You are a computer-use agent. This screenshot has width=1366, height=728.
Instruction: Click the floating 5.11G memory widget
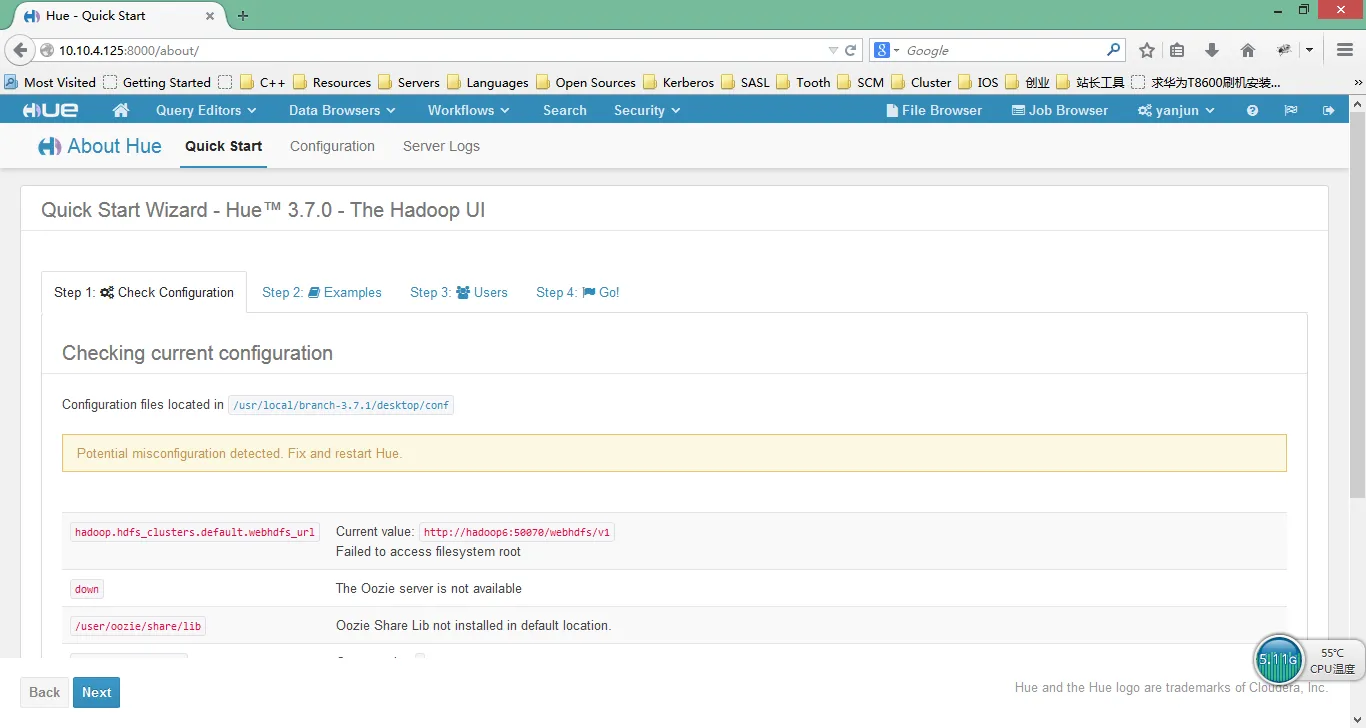point(1278,660)
